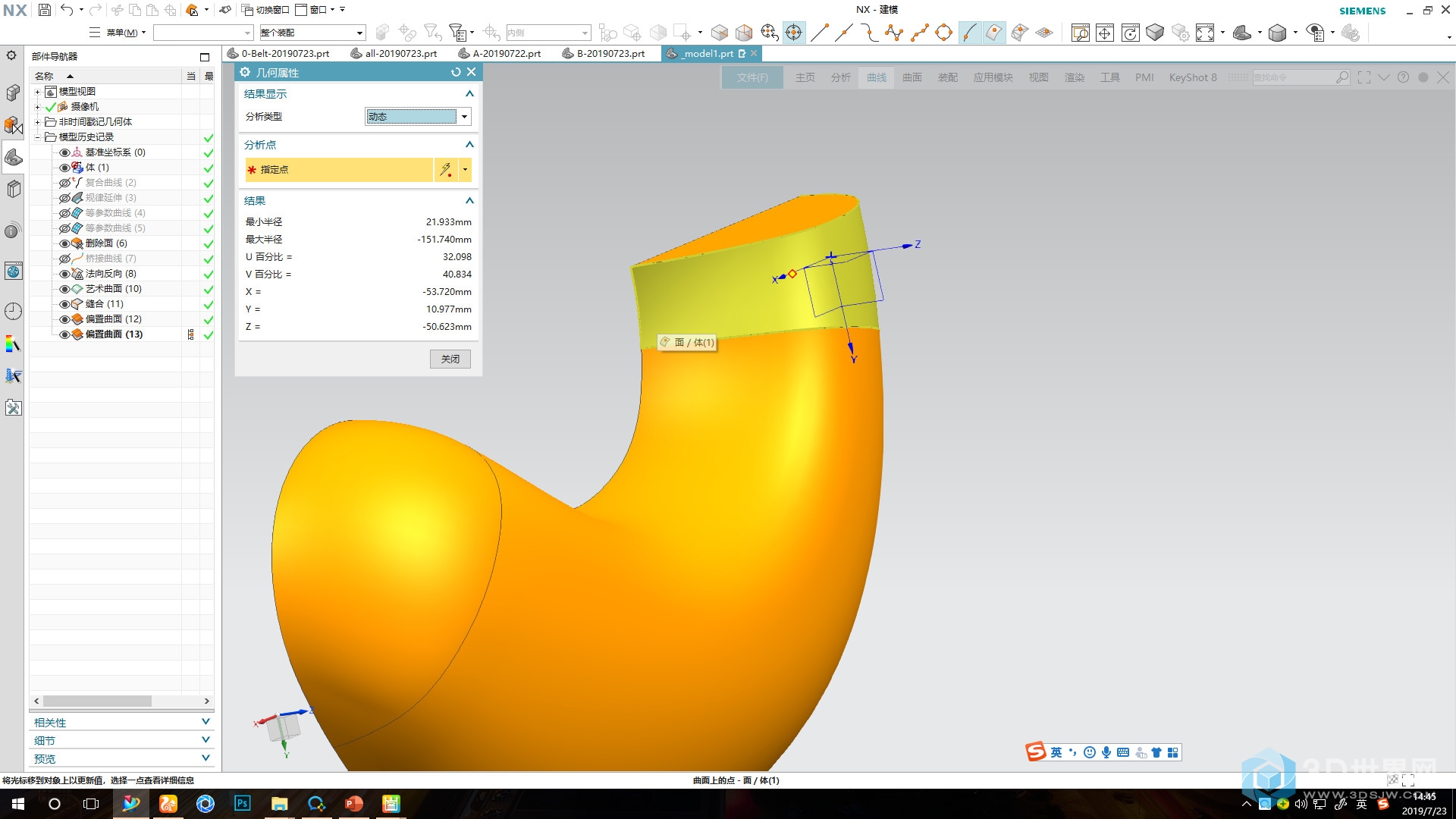Select the End Point snap icon
The width and height of the screenshot is (1456, 819).
pos(819,33)
